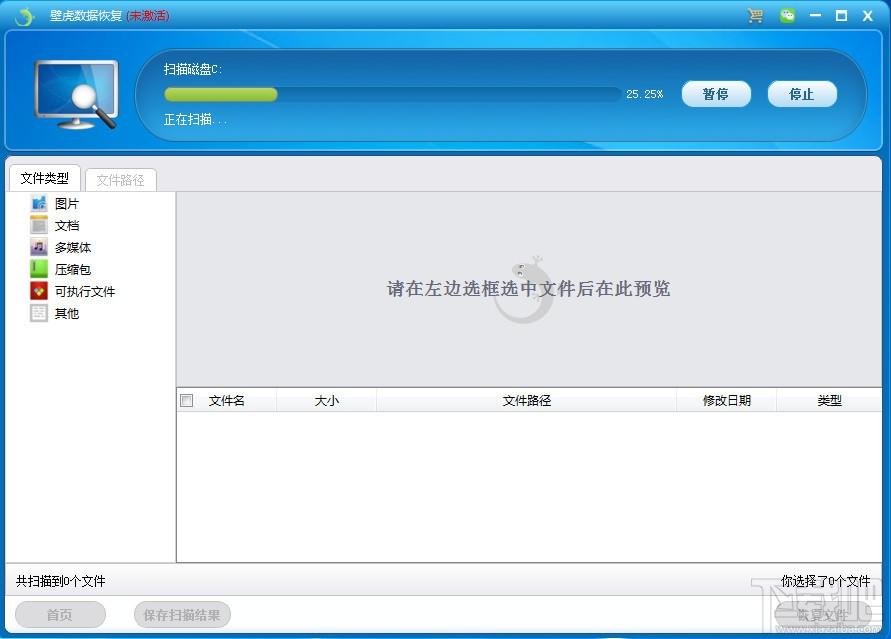Open the shopping cart purchase icon
The height and width of the screenshot is (639, 891).
tap(755, 15)
